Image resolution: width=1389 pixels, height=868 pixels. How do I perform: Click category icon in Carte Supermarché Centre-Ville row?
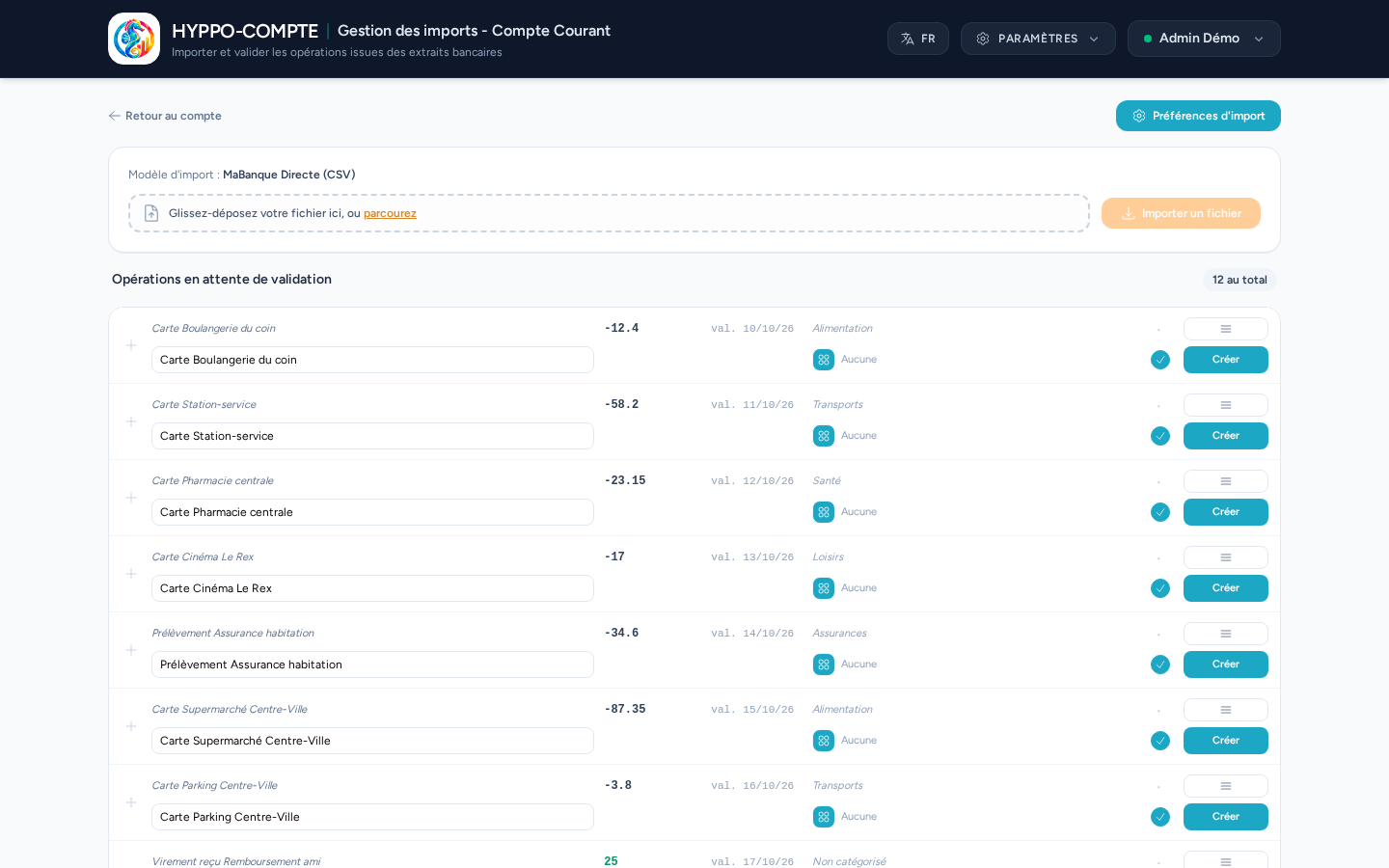point(824,741)
